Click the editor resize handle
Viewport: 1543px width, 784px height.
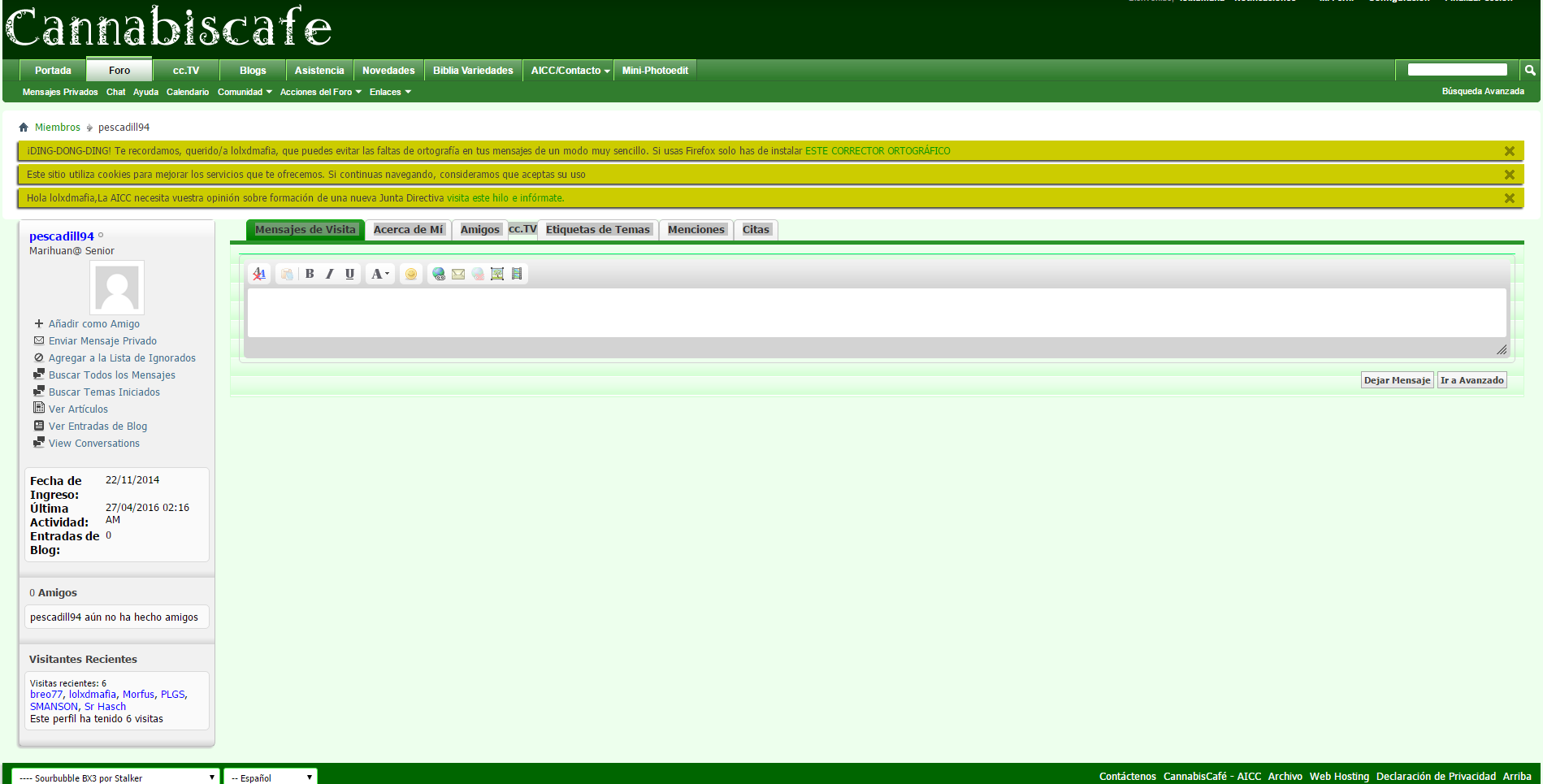click(x=1502, y=349)
